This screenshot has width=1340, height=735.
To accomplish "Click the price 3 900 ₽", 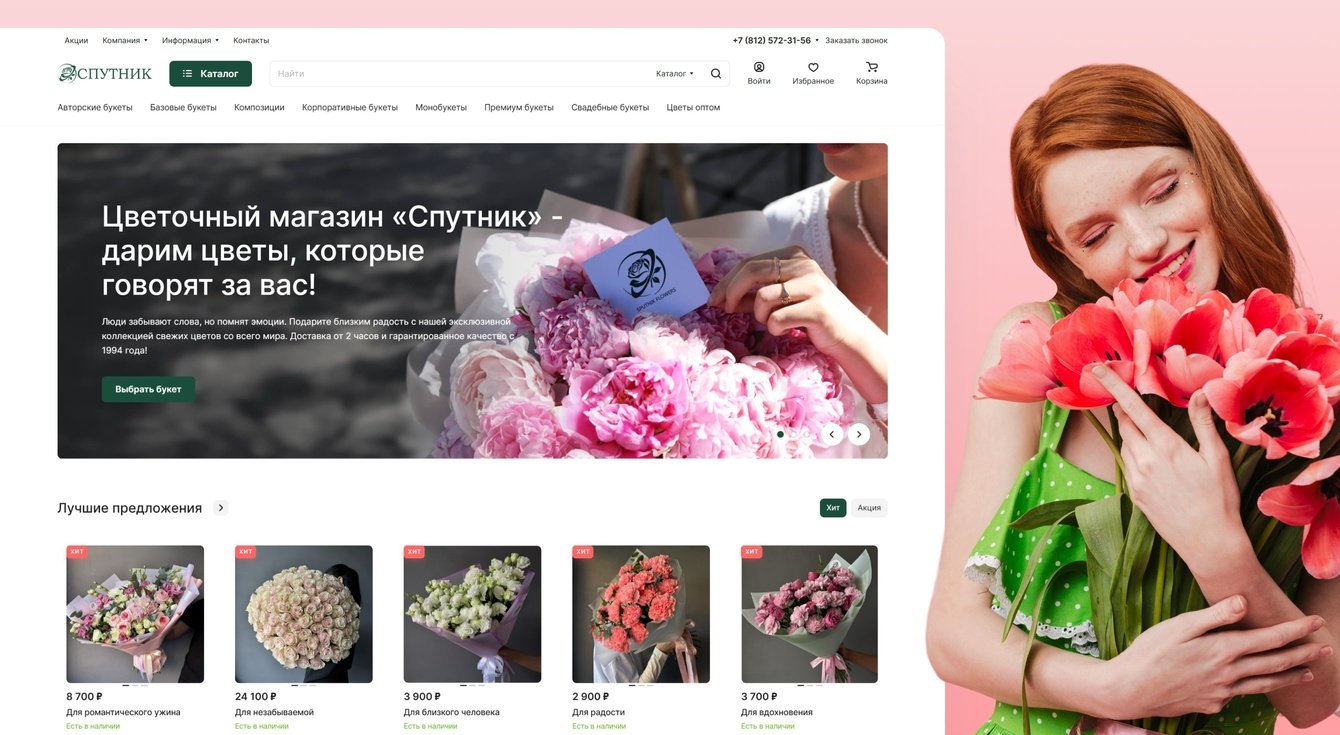I will coord(422,697).
